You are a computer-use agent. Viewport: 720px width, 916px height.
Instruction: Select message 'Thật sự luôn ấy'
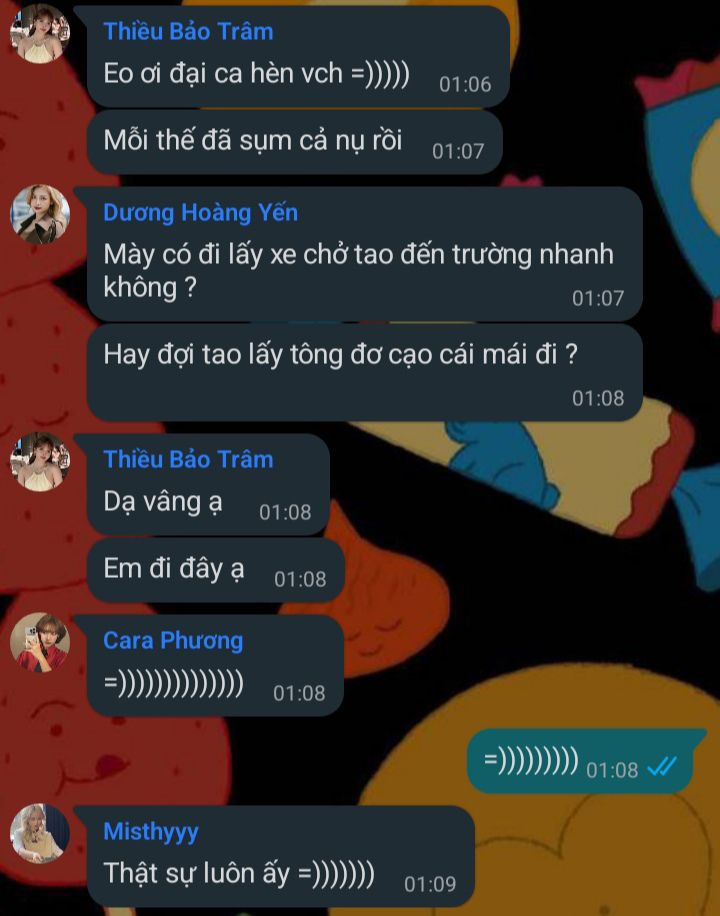(281, 856)
